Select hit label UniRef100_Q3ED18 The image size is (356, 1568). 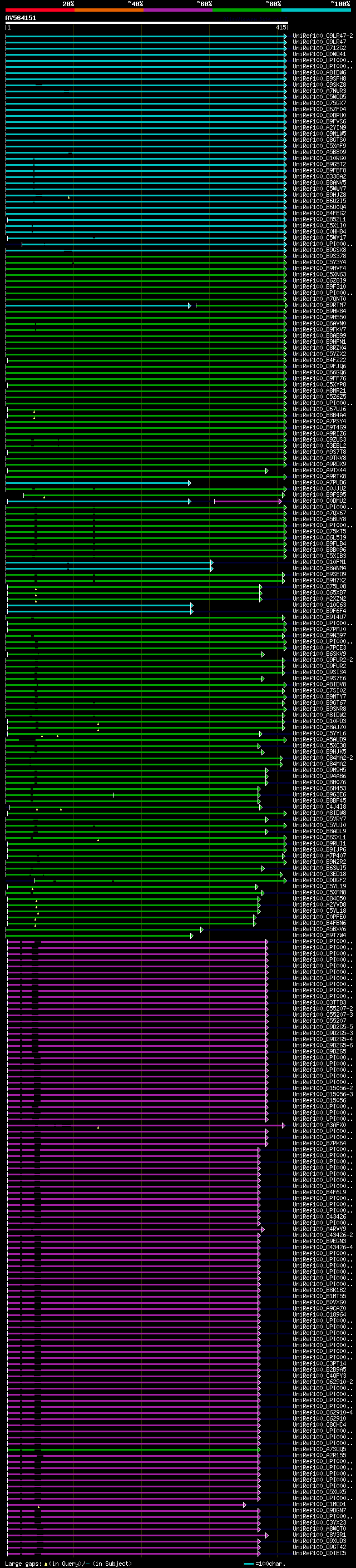(x=319, y=875)
